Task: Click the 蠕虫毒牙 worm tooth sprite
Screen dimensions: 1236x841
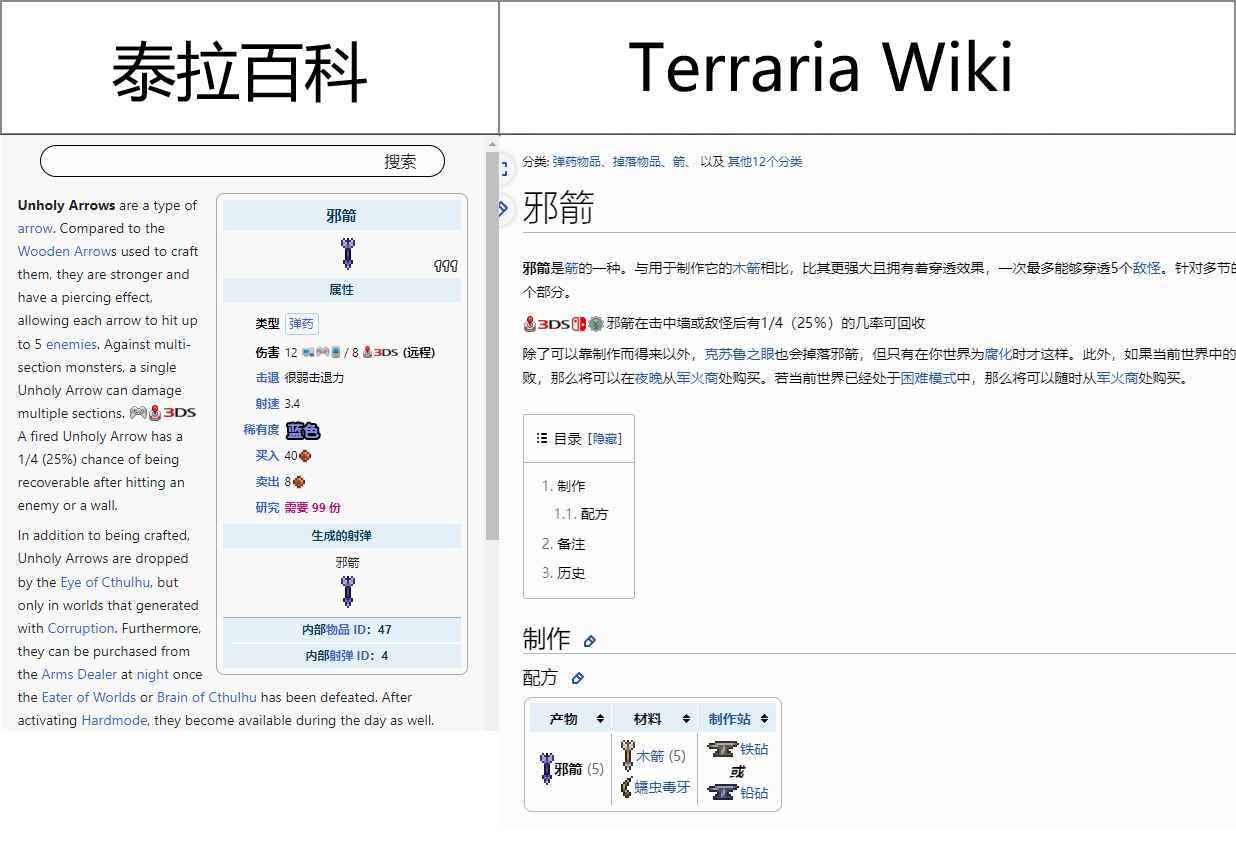Action: pos(627,788)
